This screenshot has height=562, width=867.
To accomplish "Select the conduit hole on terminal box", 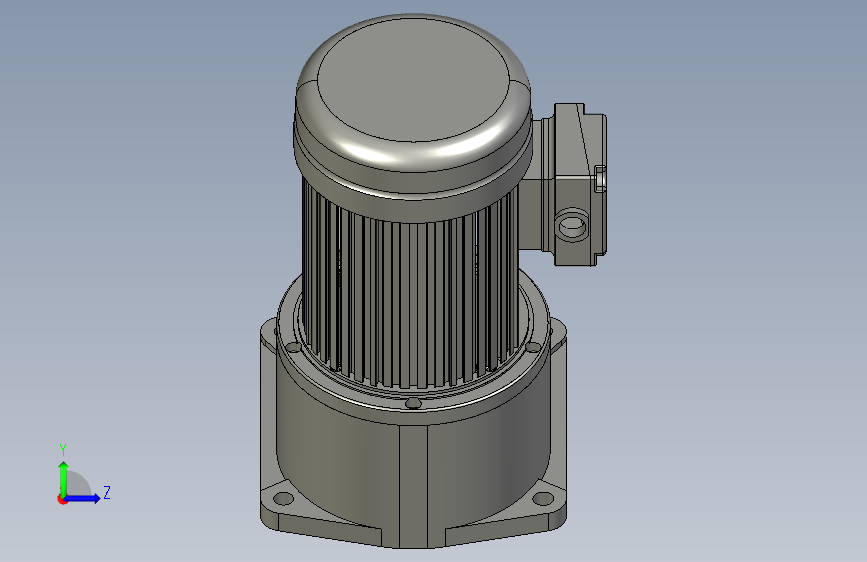I will (572, 227).
